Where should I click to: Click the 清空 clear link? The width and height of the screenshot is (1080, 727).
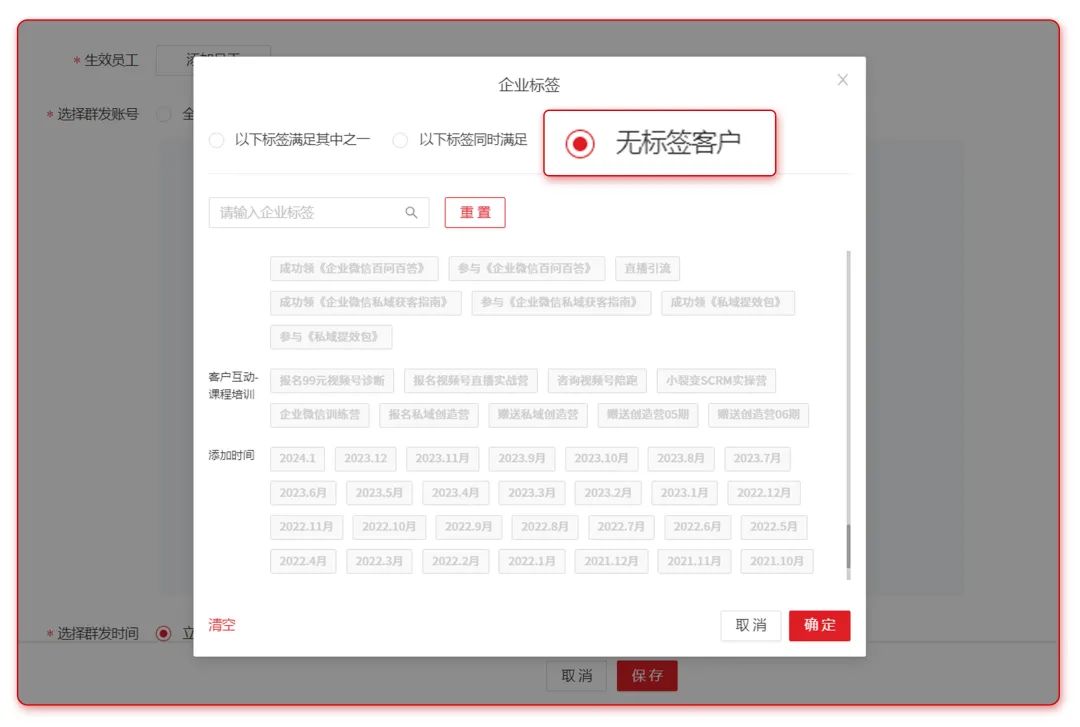click(221, 624)
